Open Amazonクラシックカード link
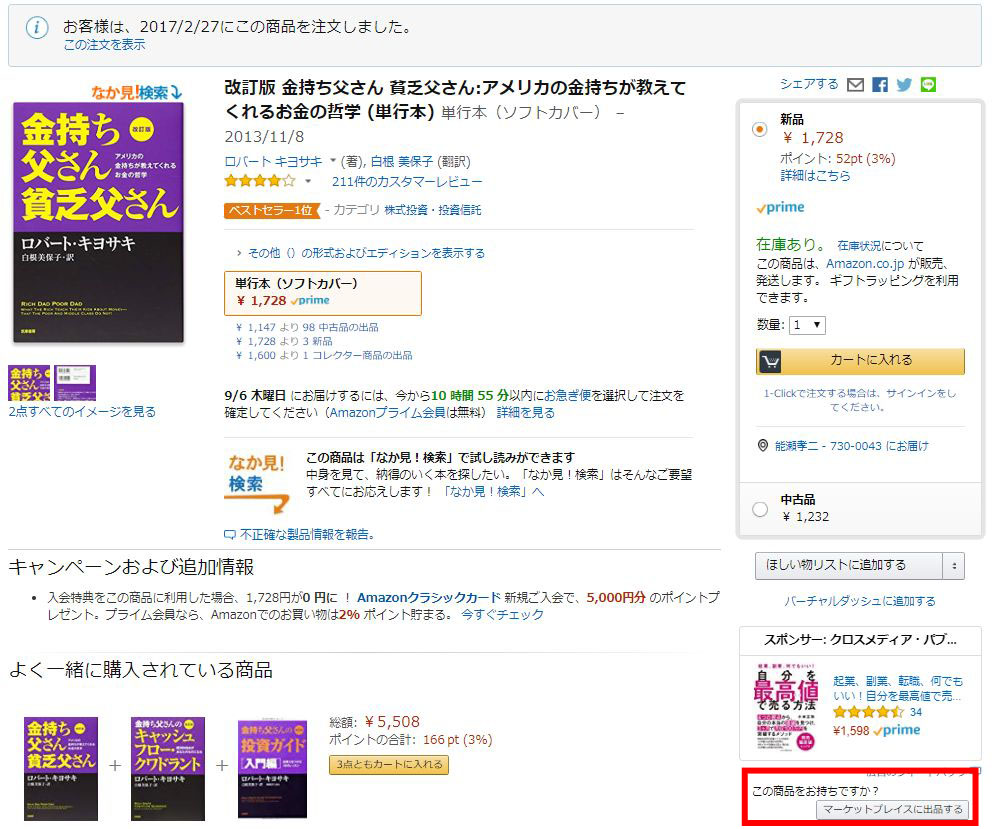 429,597
